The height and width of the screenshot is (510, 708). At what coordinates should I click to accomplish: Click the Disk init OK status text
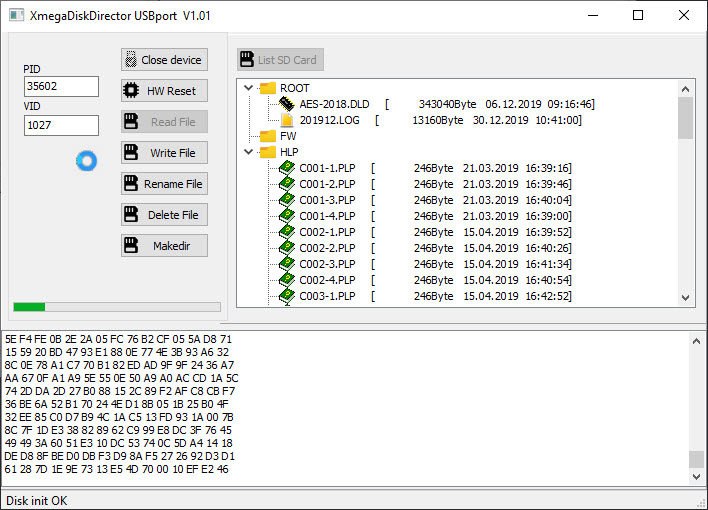pyautogui.click(x=37, y=501)
